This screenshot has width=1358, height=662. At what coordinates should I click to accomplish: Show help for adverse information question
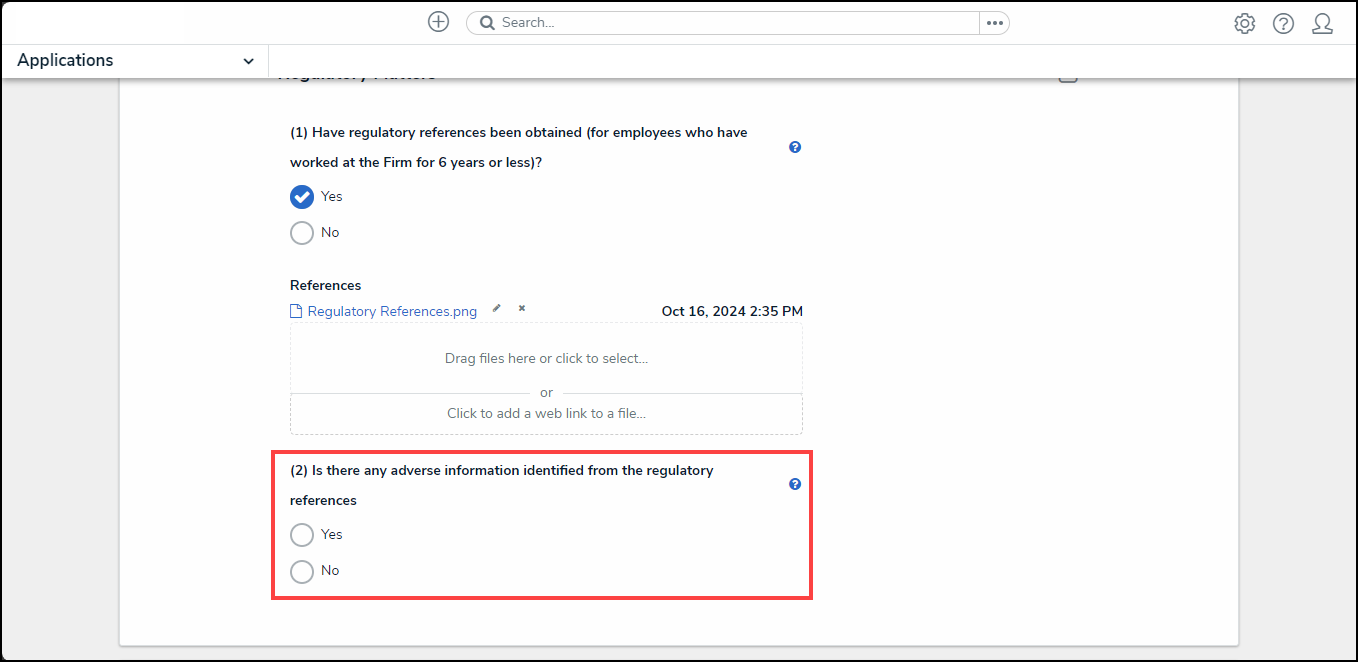tap(795, 484)
